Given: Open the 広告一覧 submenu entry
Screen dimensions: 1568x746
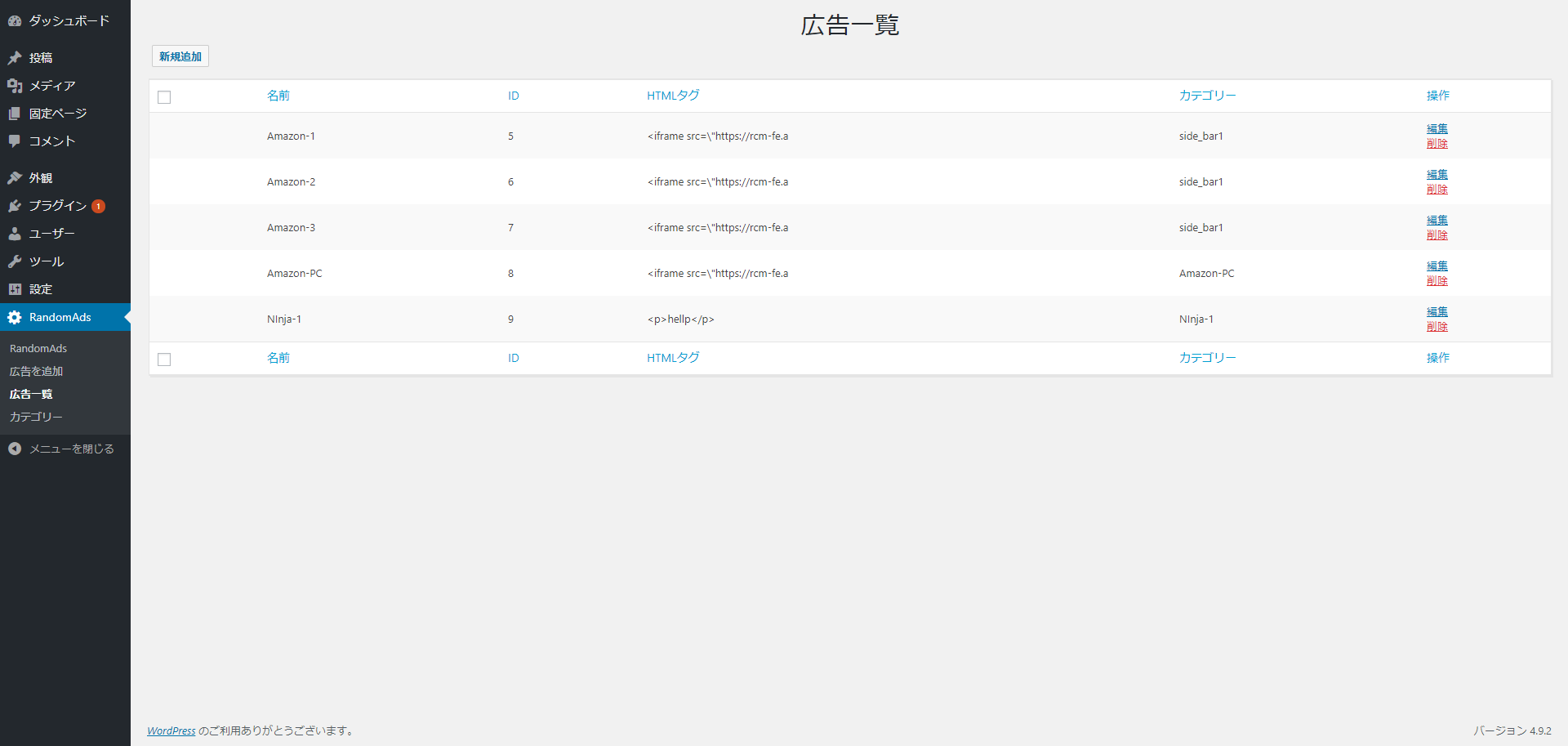Looking at the screenshot, I should coord(31,394).
